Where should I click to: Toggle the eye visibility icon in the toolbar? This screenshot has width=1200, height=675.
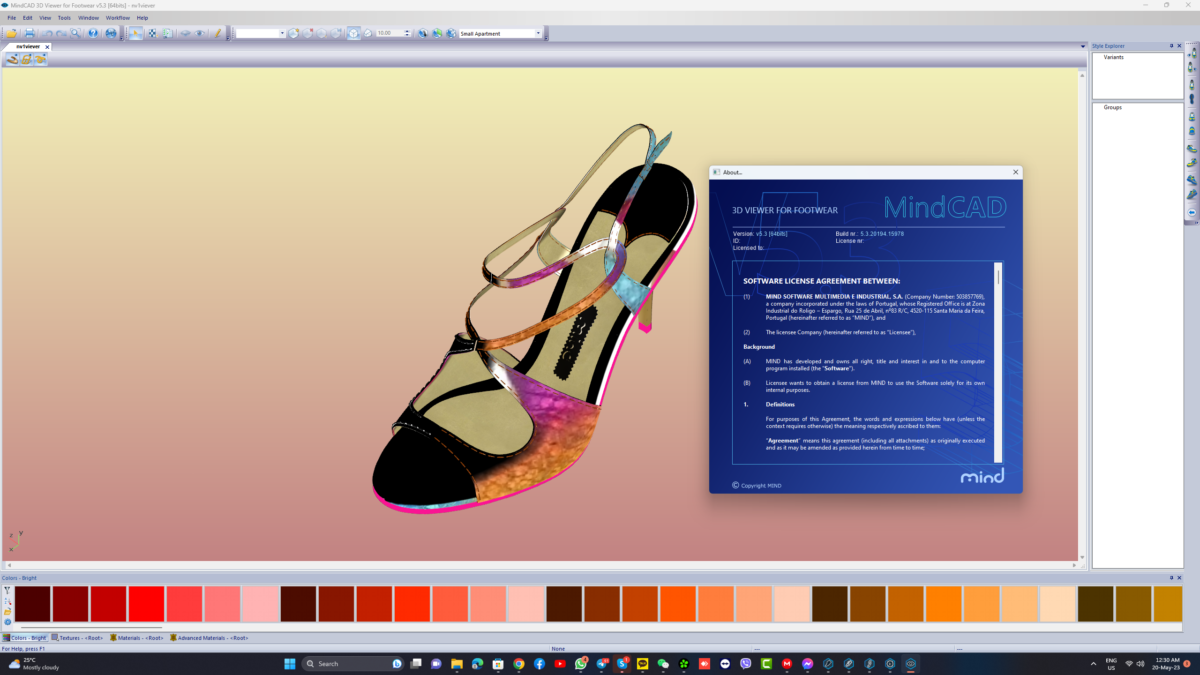pos(198,32)
